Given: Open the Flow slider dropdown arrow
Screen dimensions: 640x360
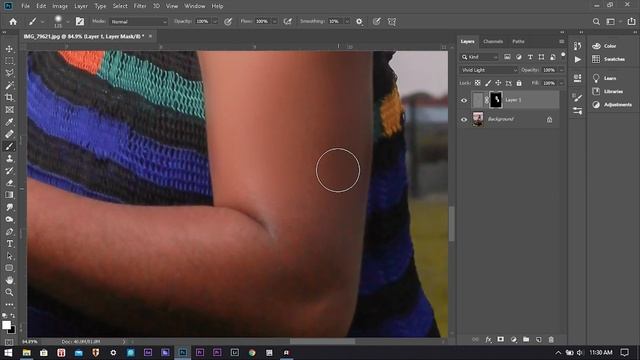Looking at the screenshot, I should [x=274, y=22].
